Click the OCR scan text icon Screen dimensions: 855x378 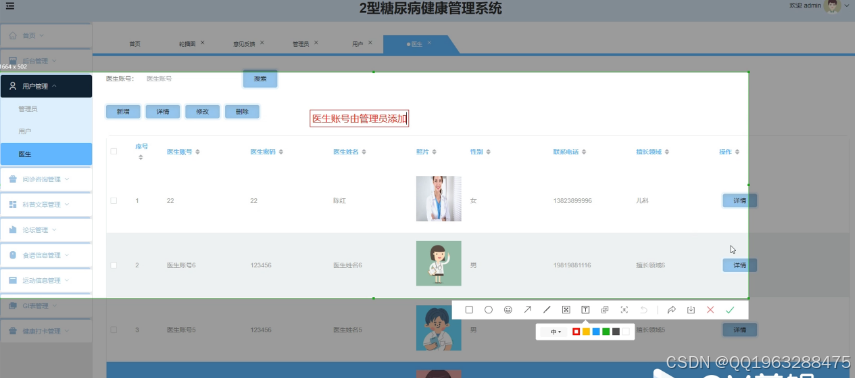[x=624, y=310]
